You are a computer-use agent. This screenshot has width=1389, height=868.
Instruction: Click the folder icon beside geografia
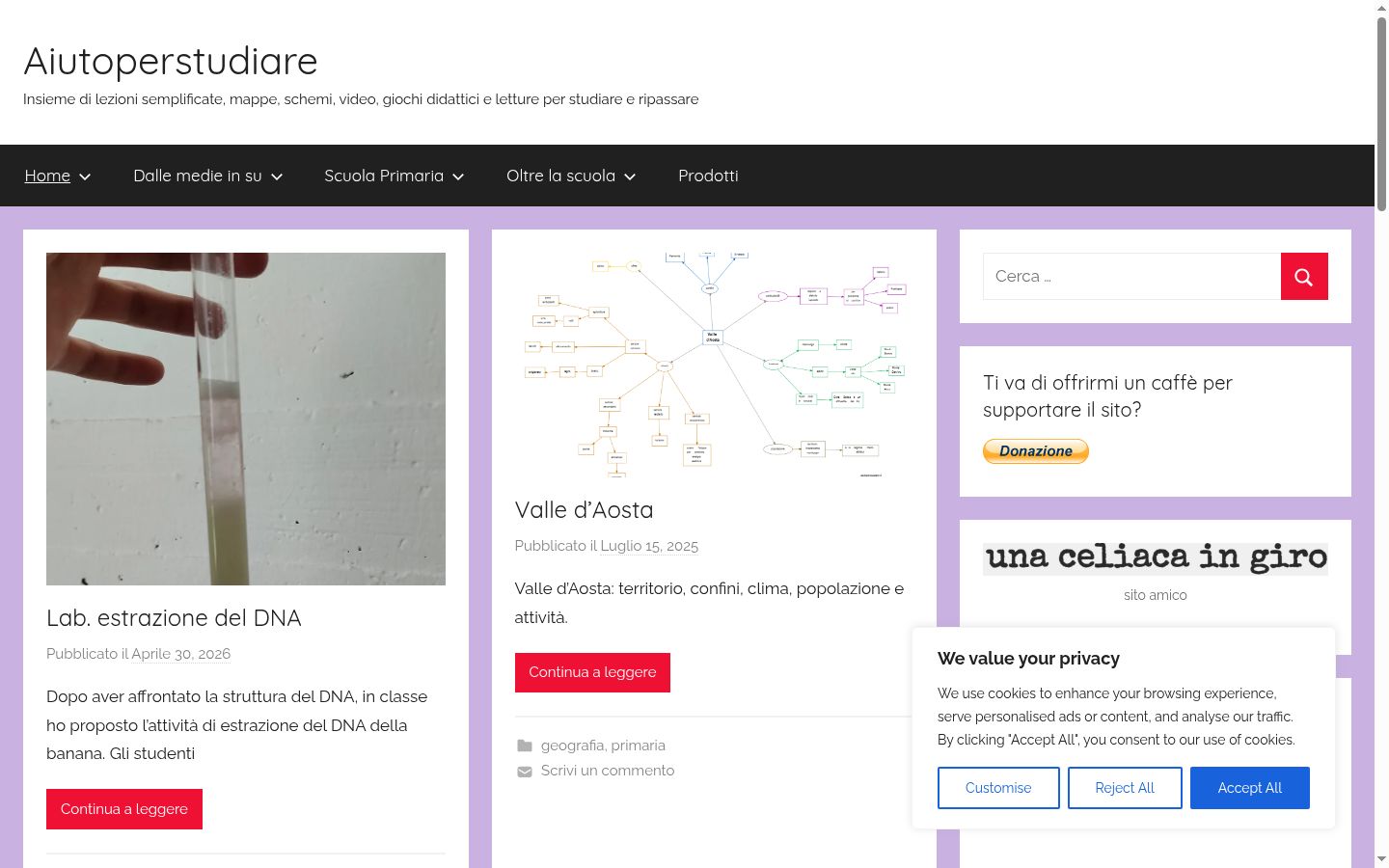[x=525, y=746]
